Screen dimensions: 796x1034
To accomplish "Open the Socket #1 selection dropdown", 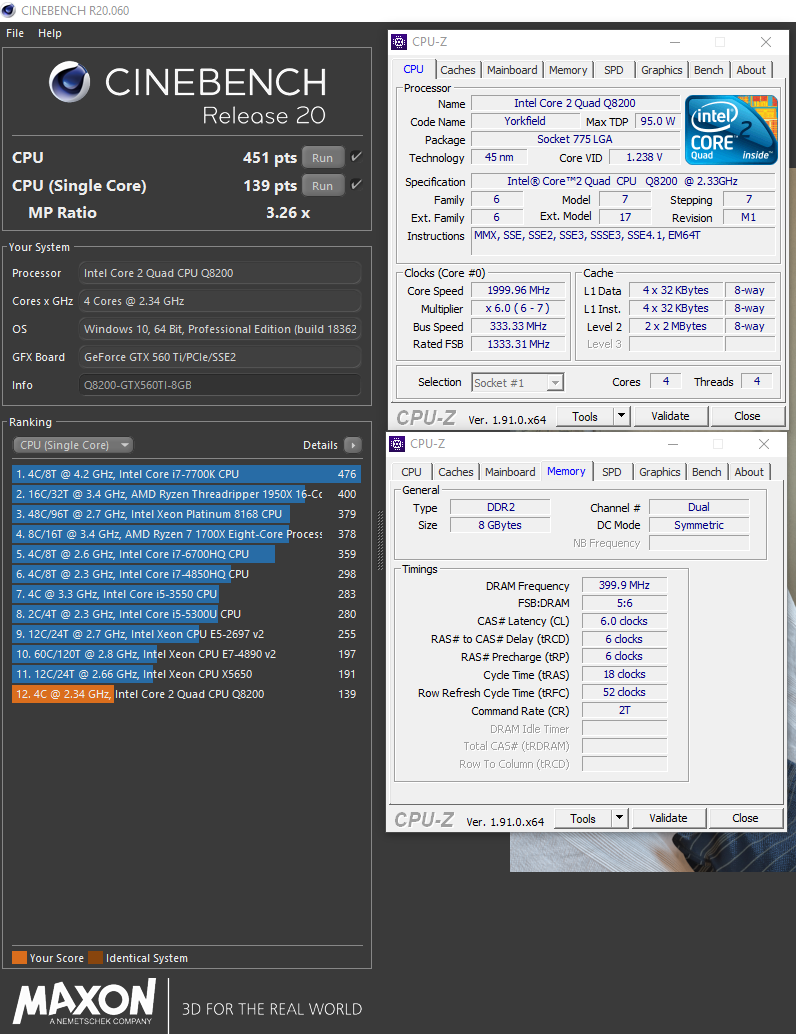I will (518, 382).
